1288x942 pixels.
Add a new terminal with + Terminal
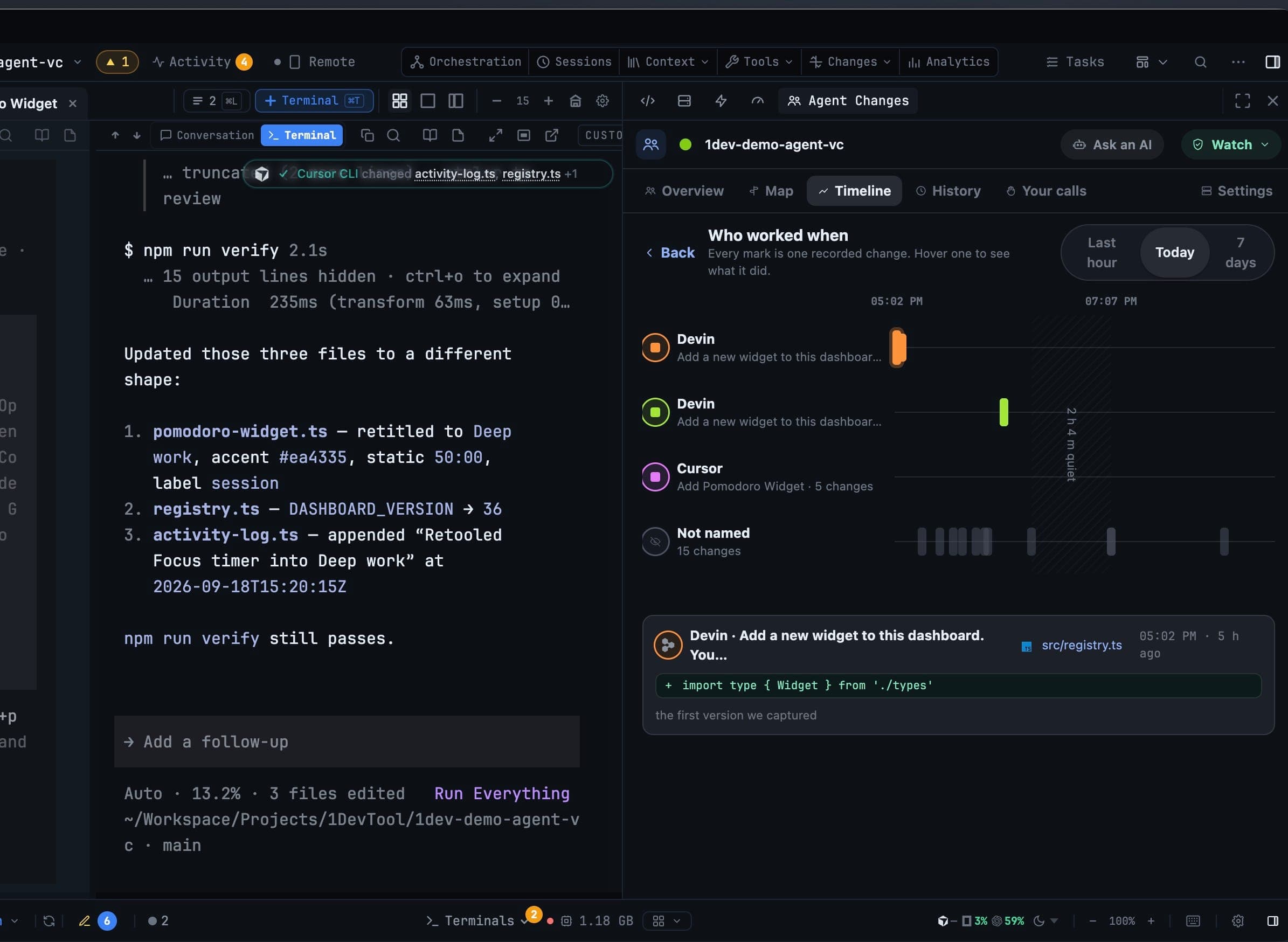pyautogui.click(x=314, y=101)
